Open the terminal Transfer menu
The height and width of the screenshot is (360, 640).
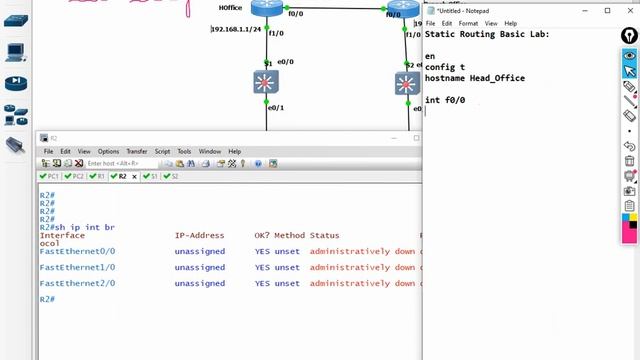tap(137, 151)
